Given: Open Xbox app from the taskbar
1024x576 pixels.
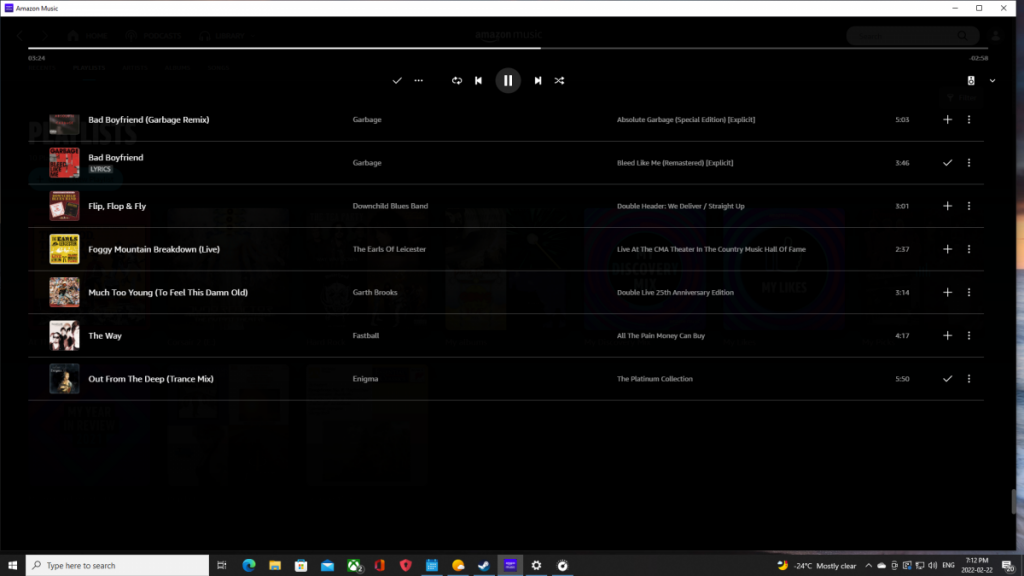Looking at the screenshot, I should click(x=354, y=565).
